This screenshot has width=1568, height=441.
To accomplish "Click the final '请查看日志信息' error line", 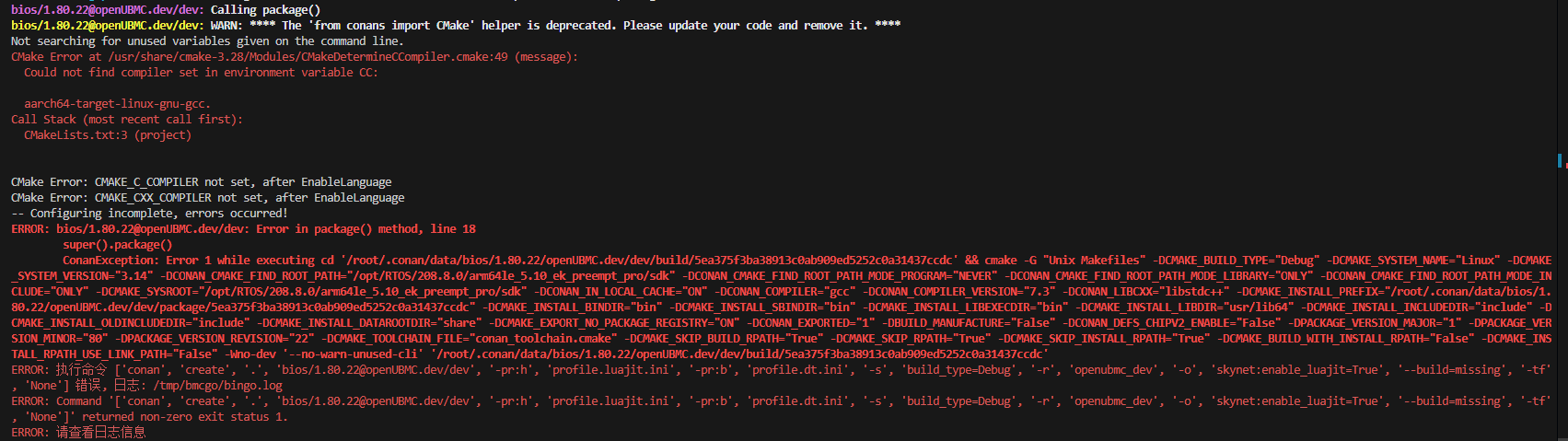I will pos(100,433).
